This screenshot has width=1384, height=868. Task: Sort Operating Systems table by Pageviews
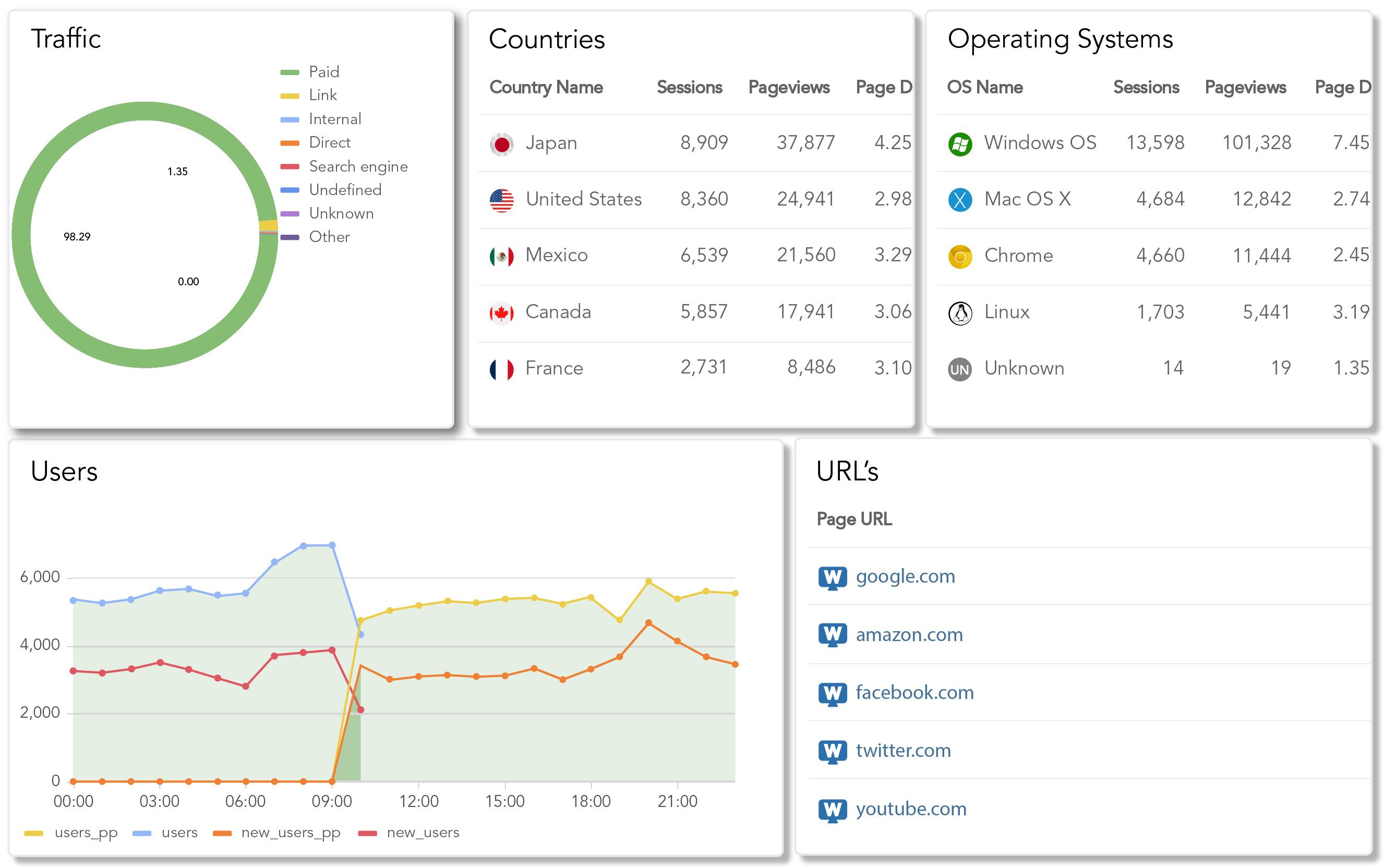pyautogui.click(x=1245, y=87)
